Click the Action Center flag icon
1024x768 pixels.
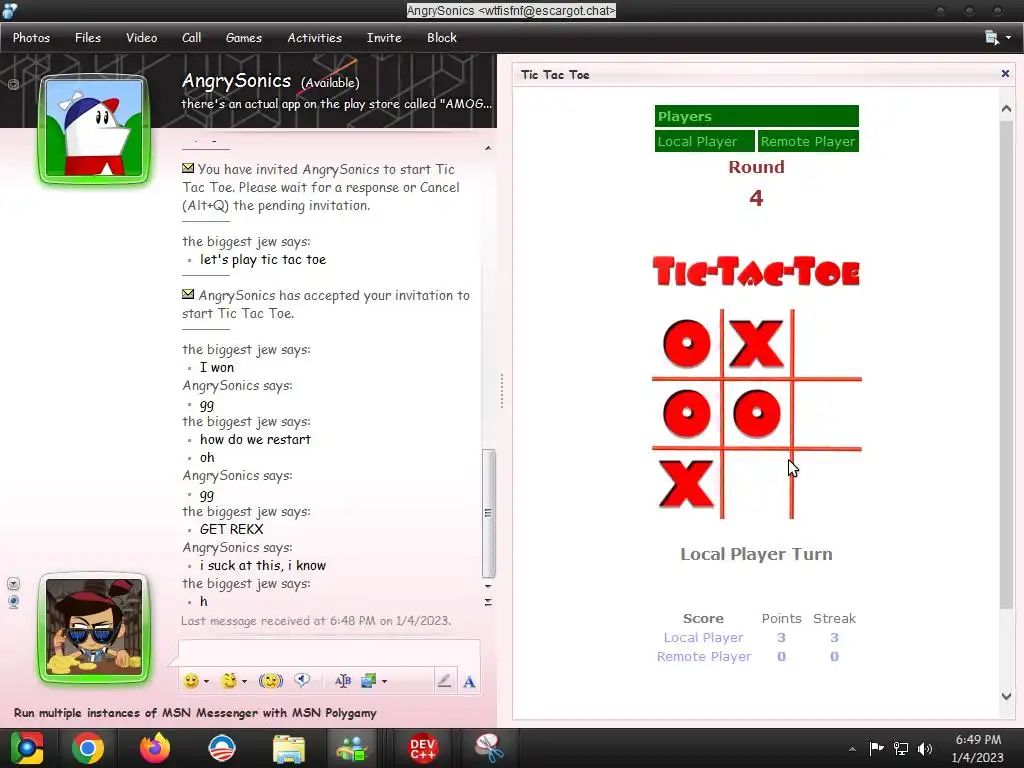(876, 748)
